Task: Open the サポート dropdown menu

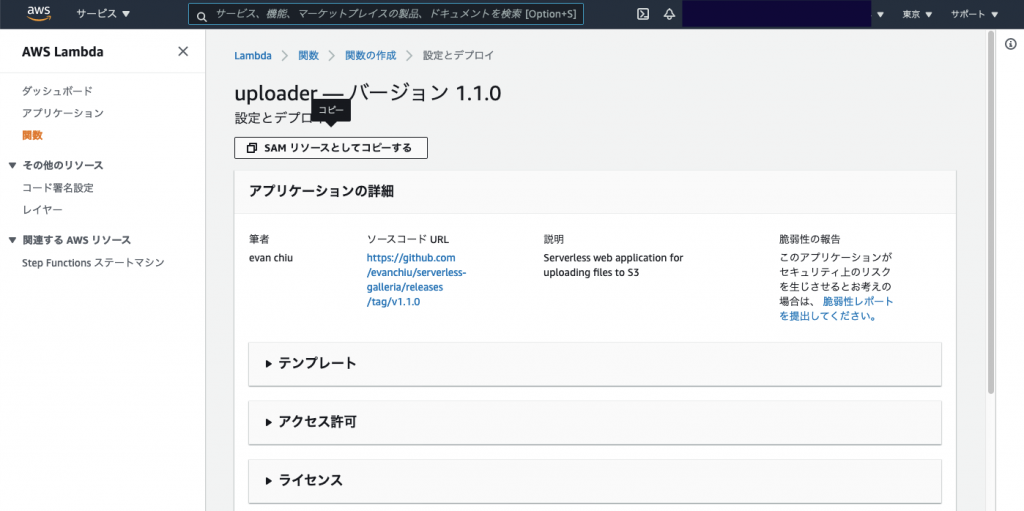Action: 974,14
